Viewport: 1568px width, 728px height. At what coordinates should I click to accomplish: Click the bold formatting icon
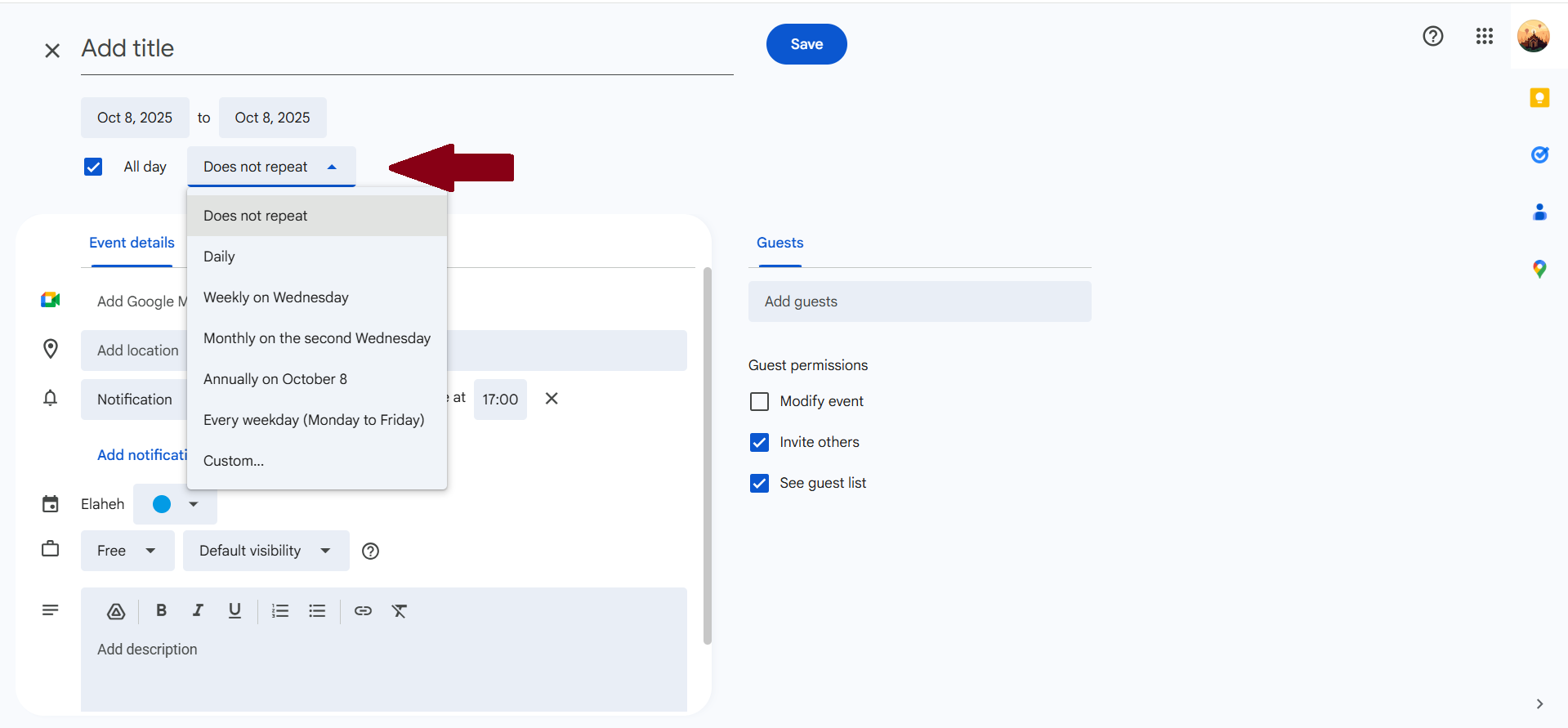(161, 610)
